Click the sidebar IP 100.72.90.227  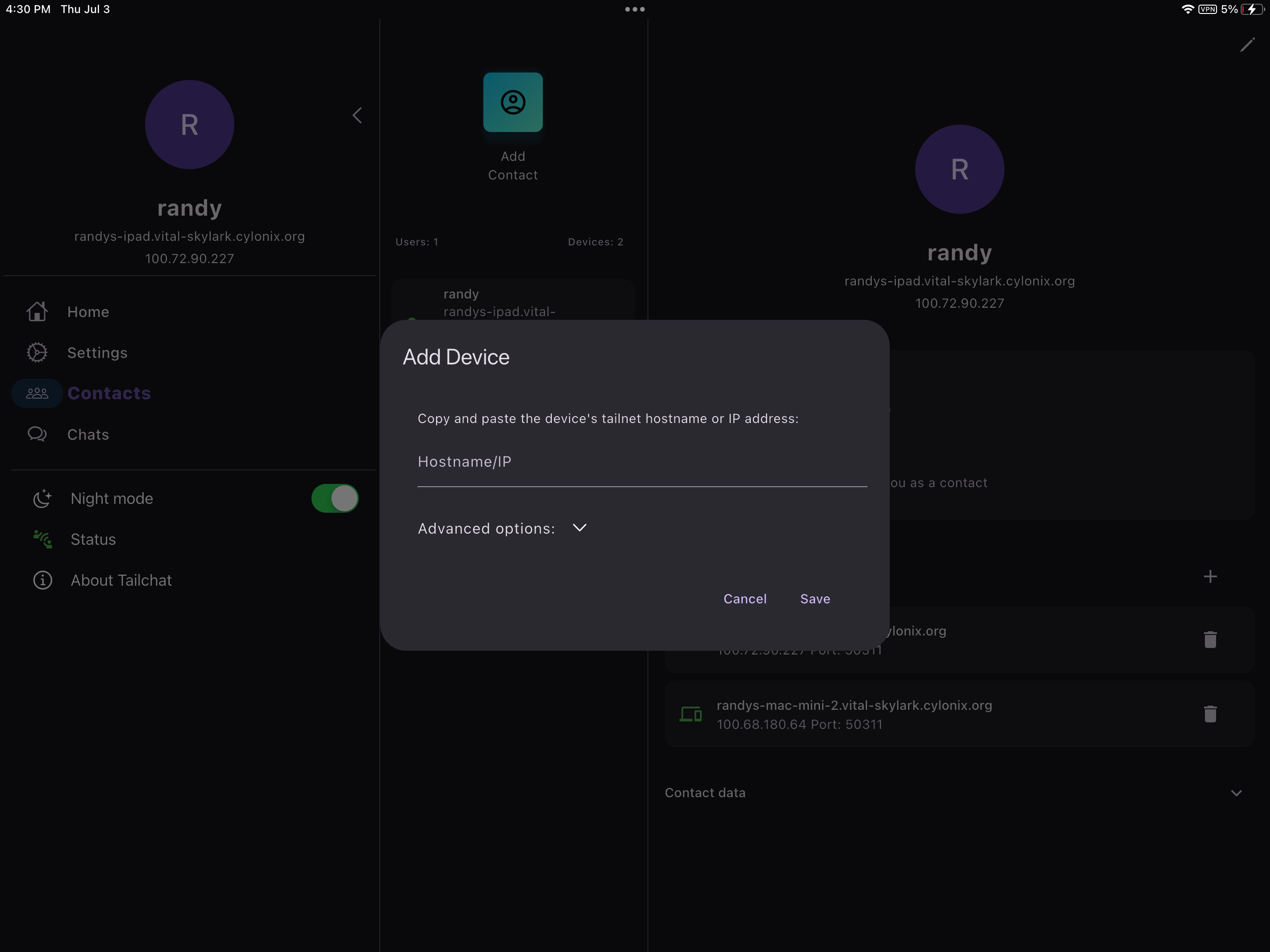190,258
